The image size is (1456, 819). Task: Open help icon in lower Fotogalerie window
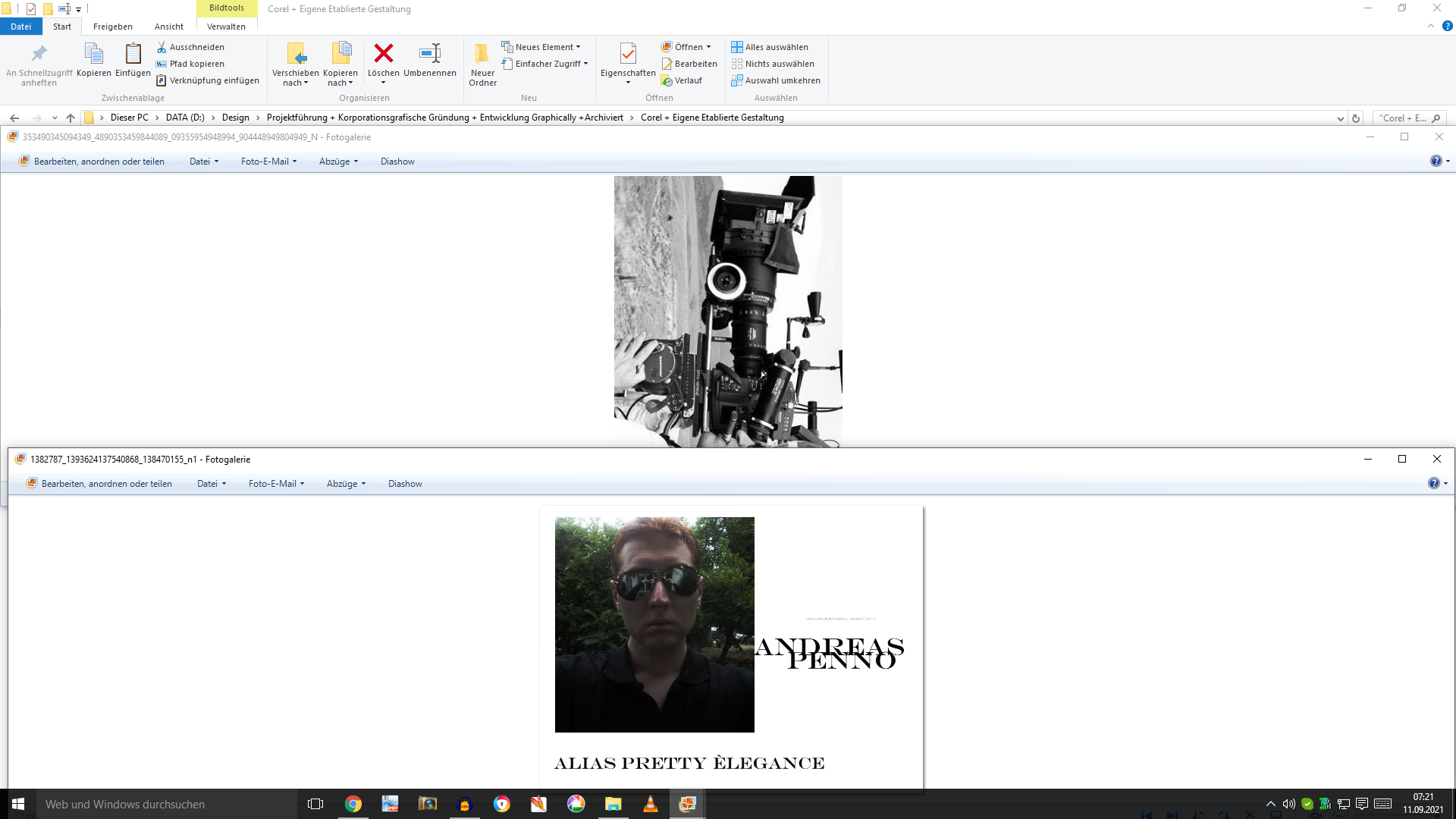[1433, 484]
